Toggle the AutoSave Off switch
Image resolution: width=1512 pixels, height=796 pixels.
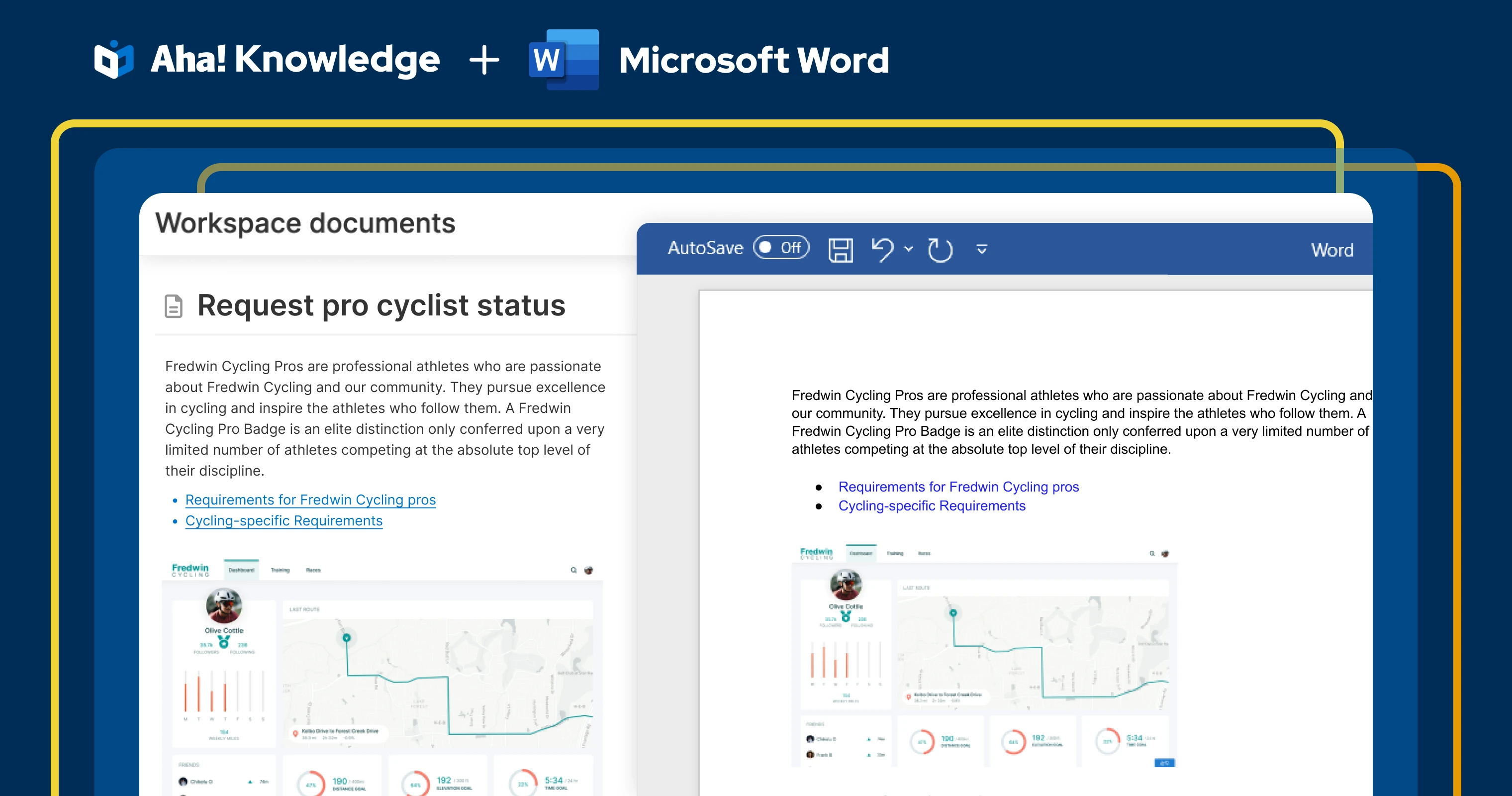(781, 248)
